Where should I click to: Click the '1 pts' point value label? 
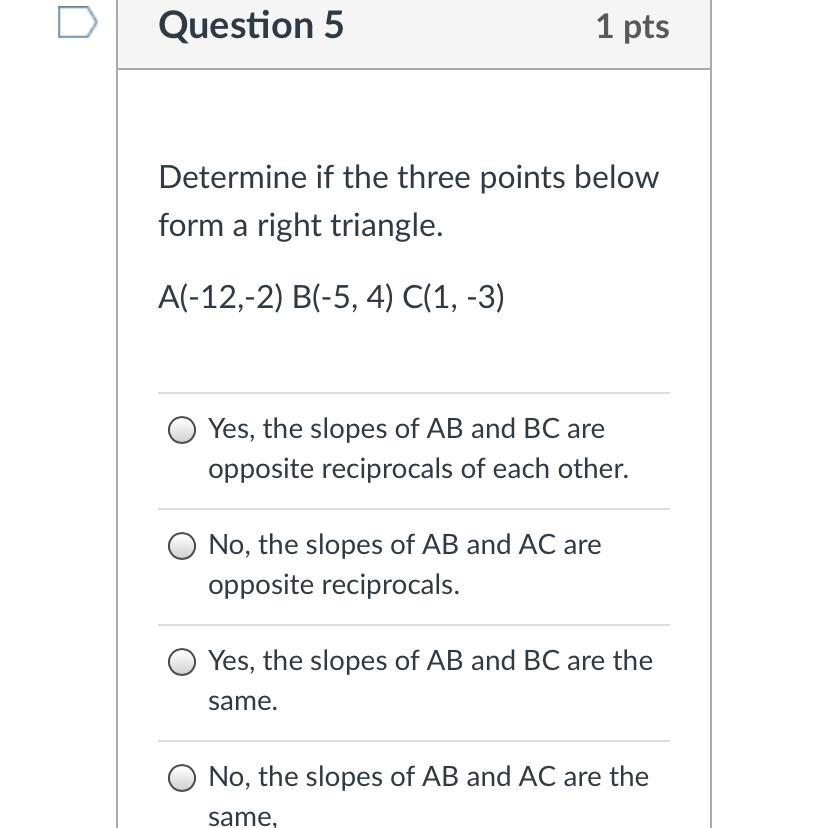pos(632,26)
